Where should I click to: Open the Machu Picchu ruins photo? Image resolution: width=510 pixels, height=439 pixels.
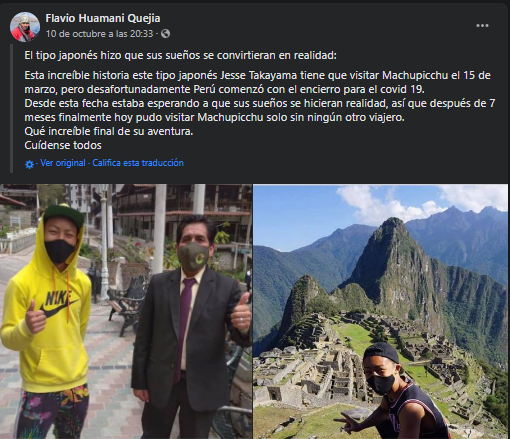[x=381, y=311]
